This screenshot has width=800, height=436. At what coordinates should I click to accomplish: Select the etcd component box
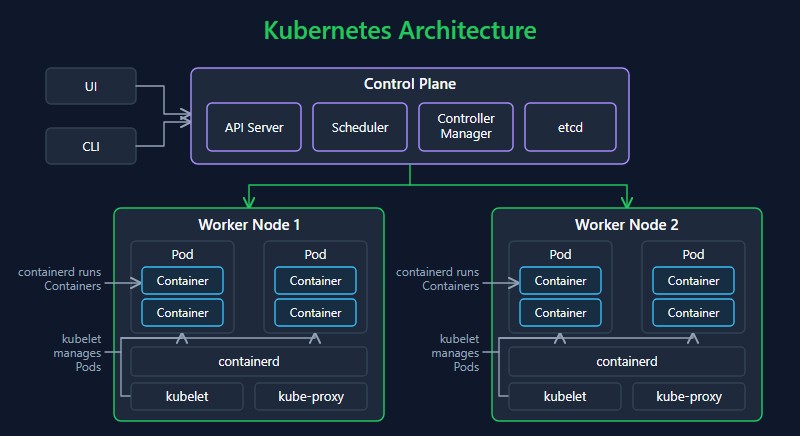(x=570, y=127)
